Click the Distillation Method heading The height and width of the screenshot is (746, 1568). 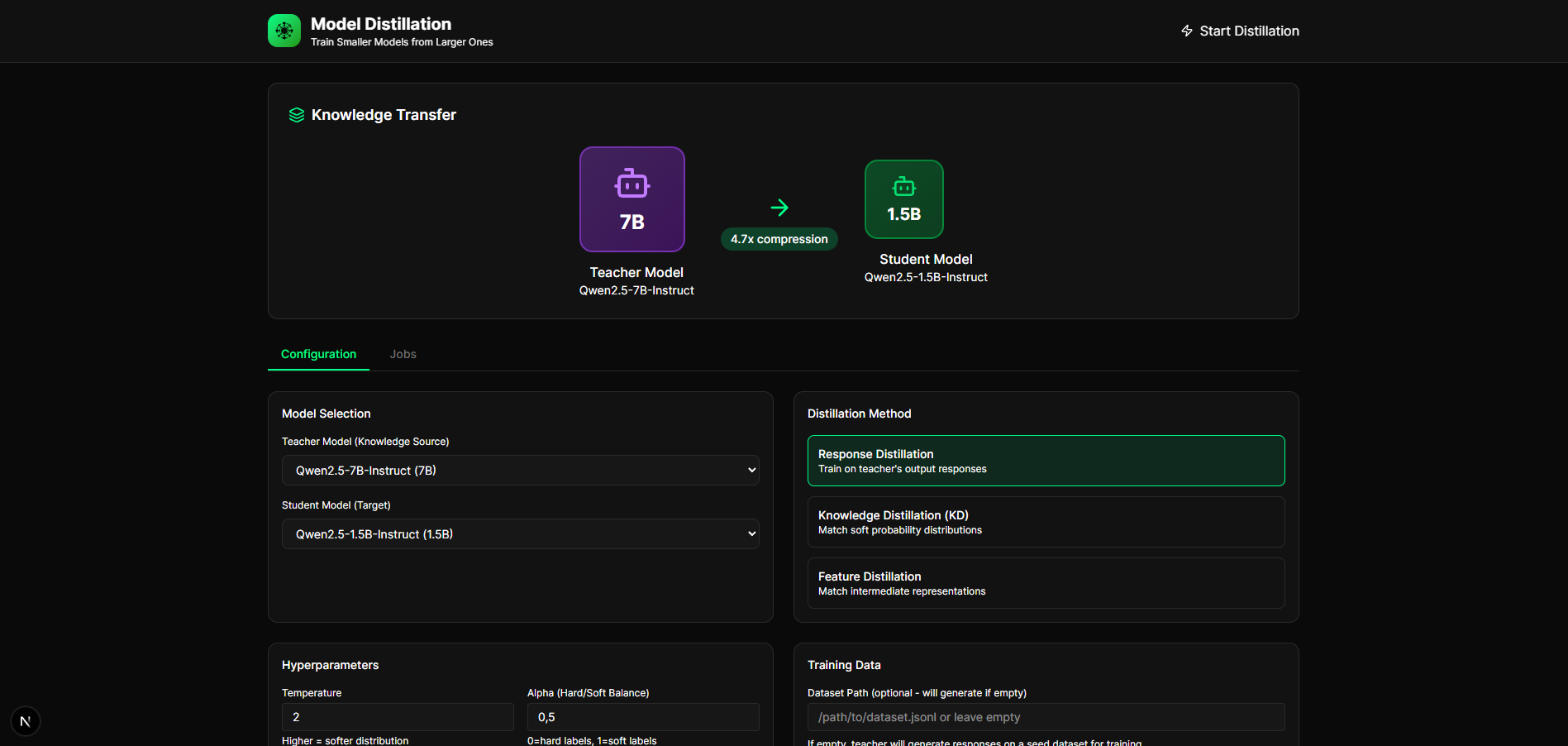(x=860, y=414)
